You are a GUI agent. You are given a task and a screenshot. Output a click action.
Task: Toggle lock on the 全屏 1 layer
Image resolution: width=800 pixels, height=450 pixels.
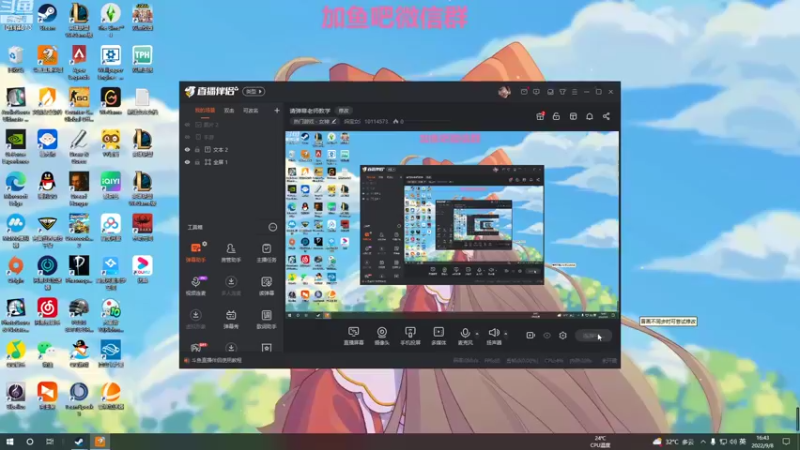pos(197,162)
